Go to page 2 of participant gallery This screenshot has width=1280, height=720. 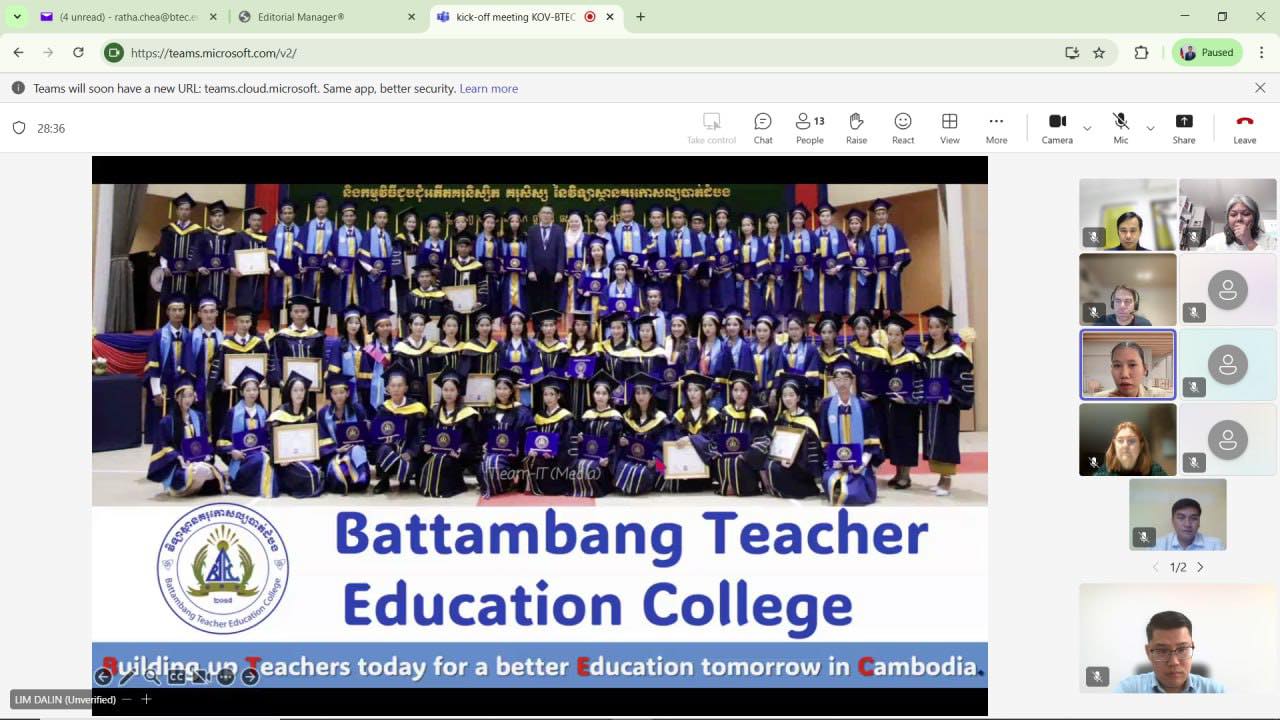[x=1200, y=567]
